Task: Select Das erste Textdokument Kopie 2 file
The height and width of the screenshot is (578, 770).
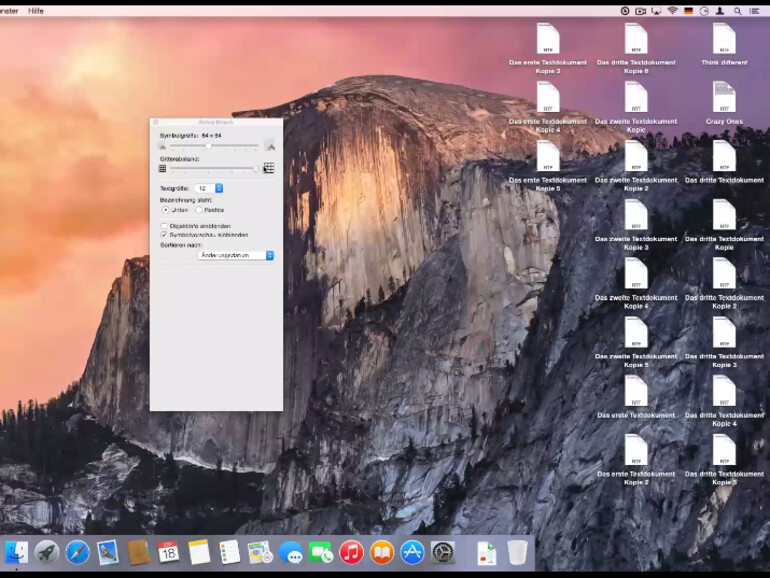Action: click(636, 450)
